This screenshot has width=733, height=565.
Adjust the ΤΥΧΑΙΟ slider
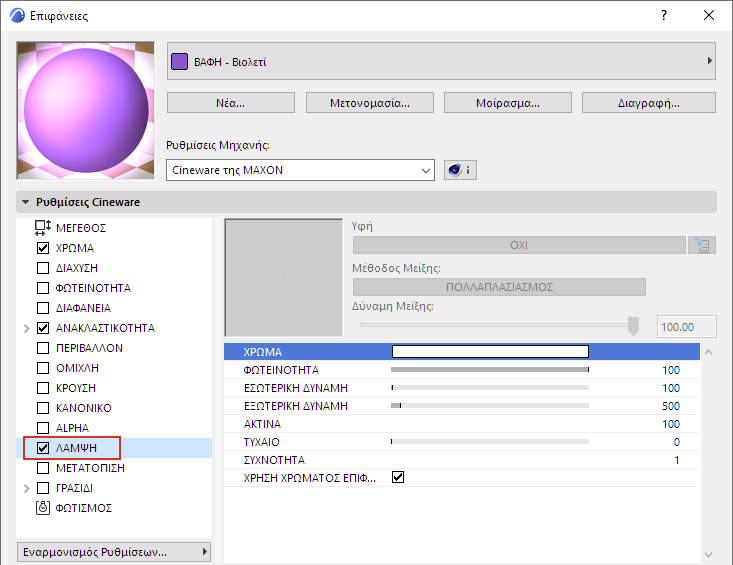(x=490, y=441)
